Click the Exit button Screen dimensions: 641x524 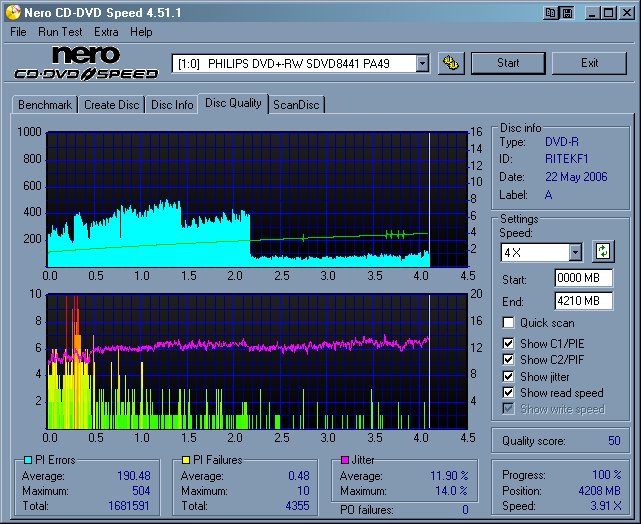589,63
